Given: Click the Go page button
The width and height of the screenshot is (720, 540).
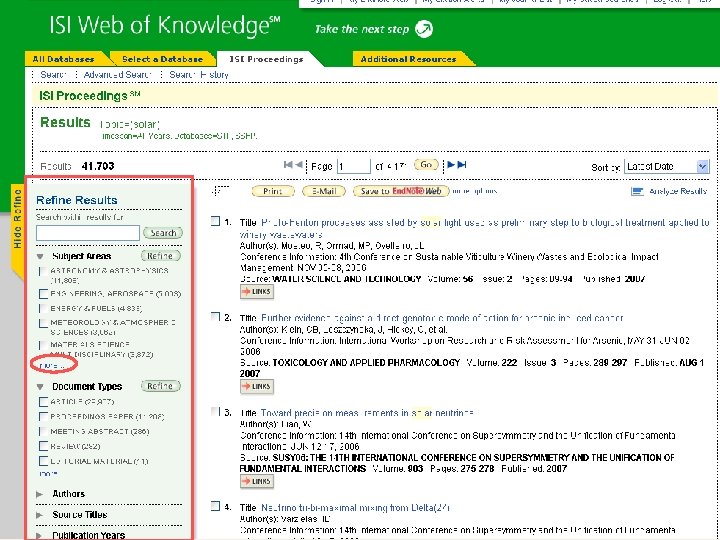Looking at the screenshot, I should pos(426,165).
